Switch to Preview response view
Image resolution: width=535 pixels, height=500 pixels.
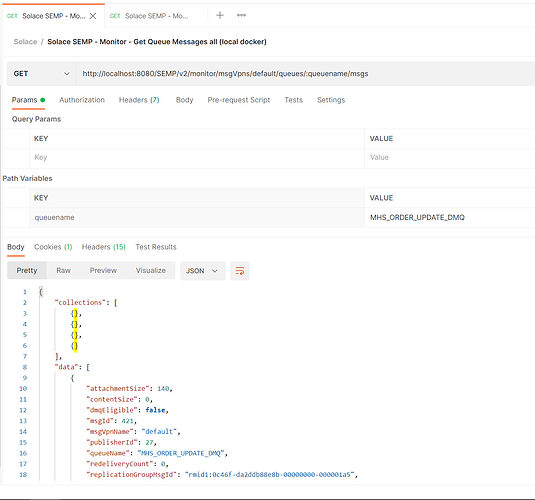point(103,271)
